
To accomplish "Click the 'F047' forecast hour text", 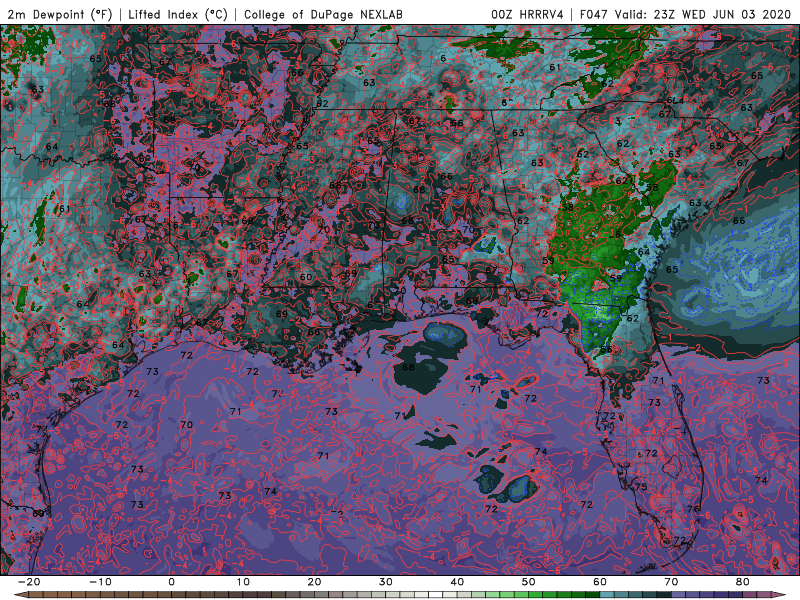I will 594,15.
